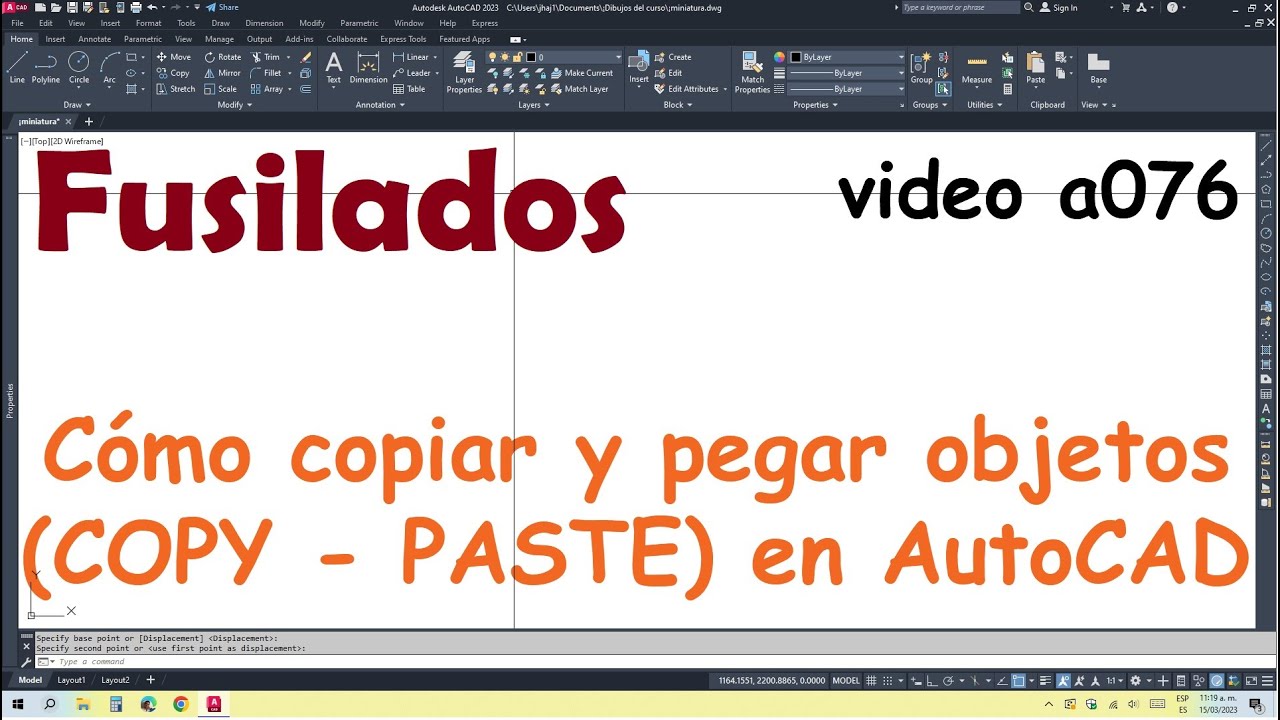This screenshot has width=1280, height=720.
Task: Switch to Layout1 tab
Action: click(x=71, y=680)
